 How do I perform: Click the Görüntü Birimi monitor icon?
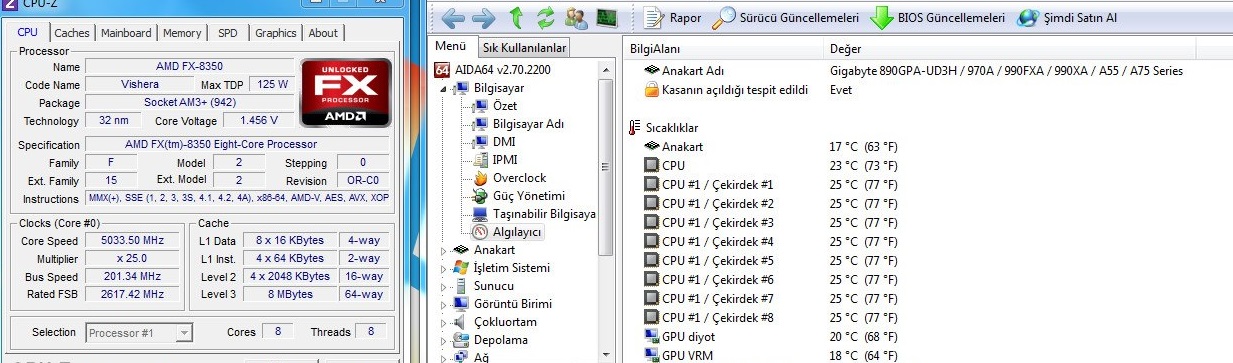coord(461,304)
